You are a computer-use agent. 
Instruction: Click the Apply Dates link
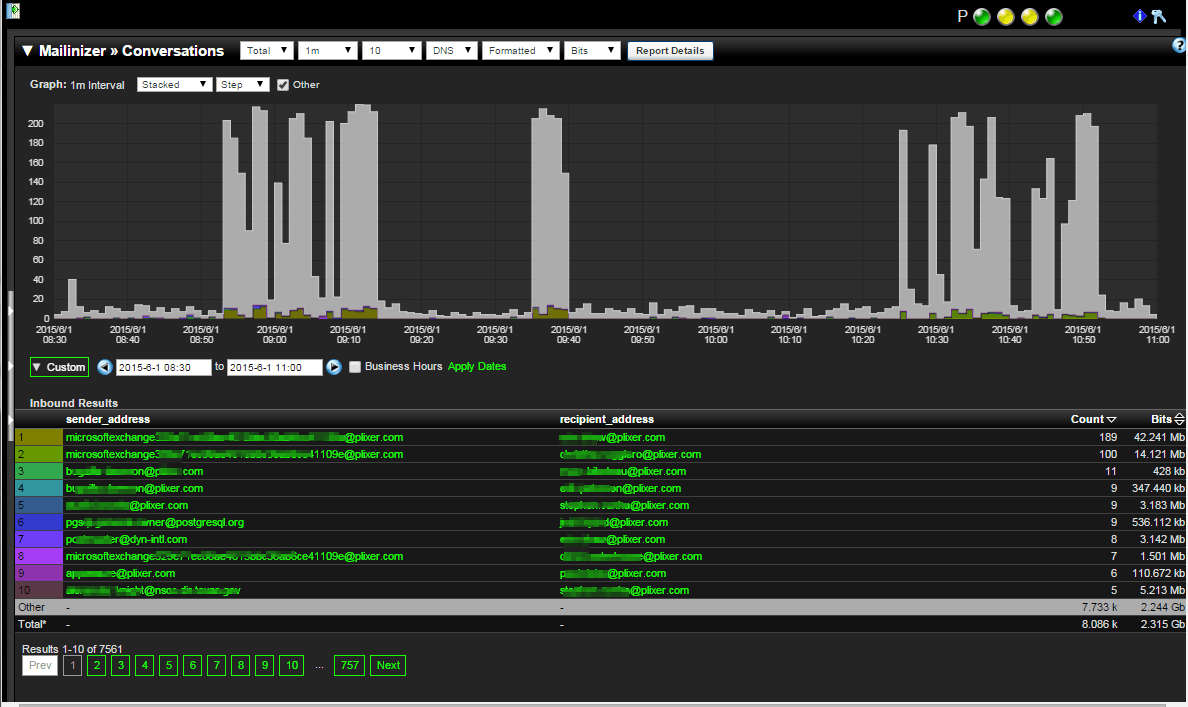pos(477,366)
